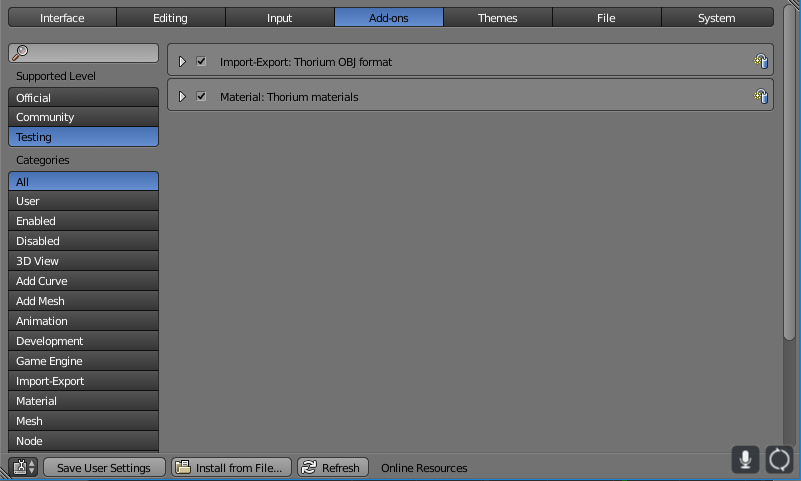Screen dimensions: 801x481
Task: Toggle the Community supported level filter
Action: coord(83,117)
